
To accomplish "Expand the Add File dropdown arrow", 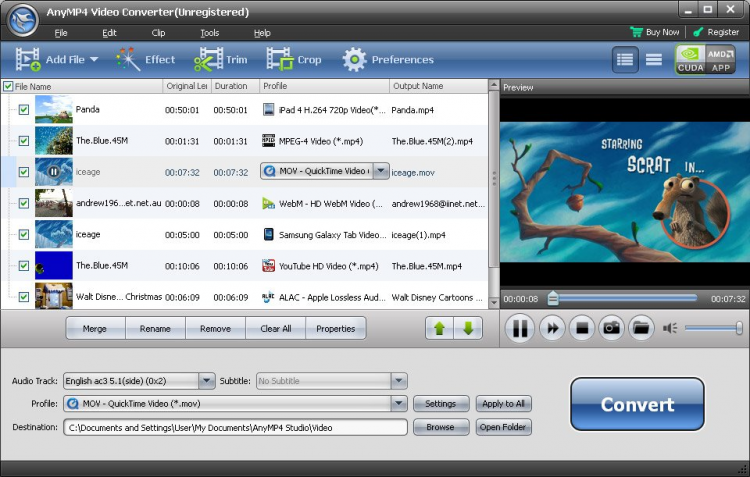I will 94,60.
